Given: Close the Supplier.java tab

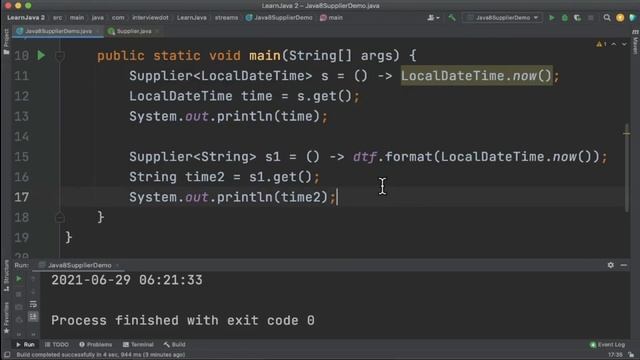Looking at the screenshot, I should 157,31.
